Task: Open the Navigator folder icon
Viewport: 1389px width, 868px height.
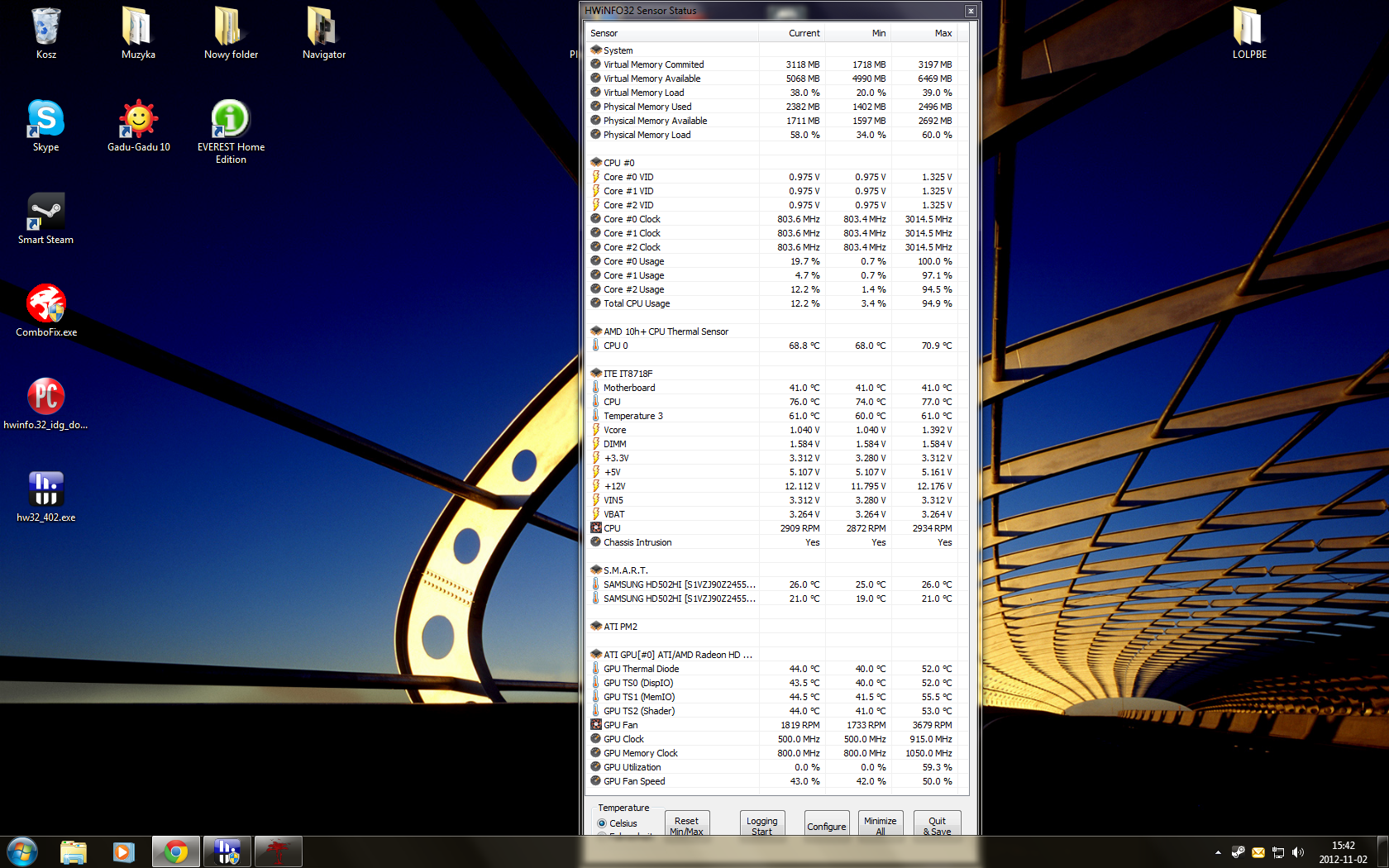Action: point(323,33)
